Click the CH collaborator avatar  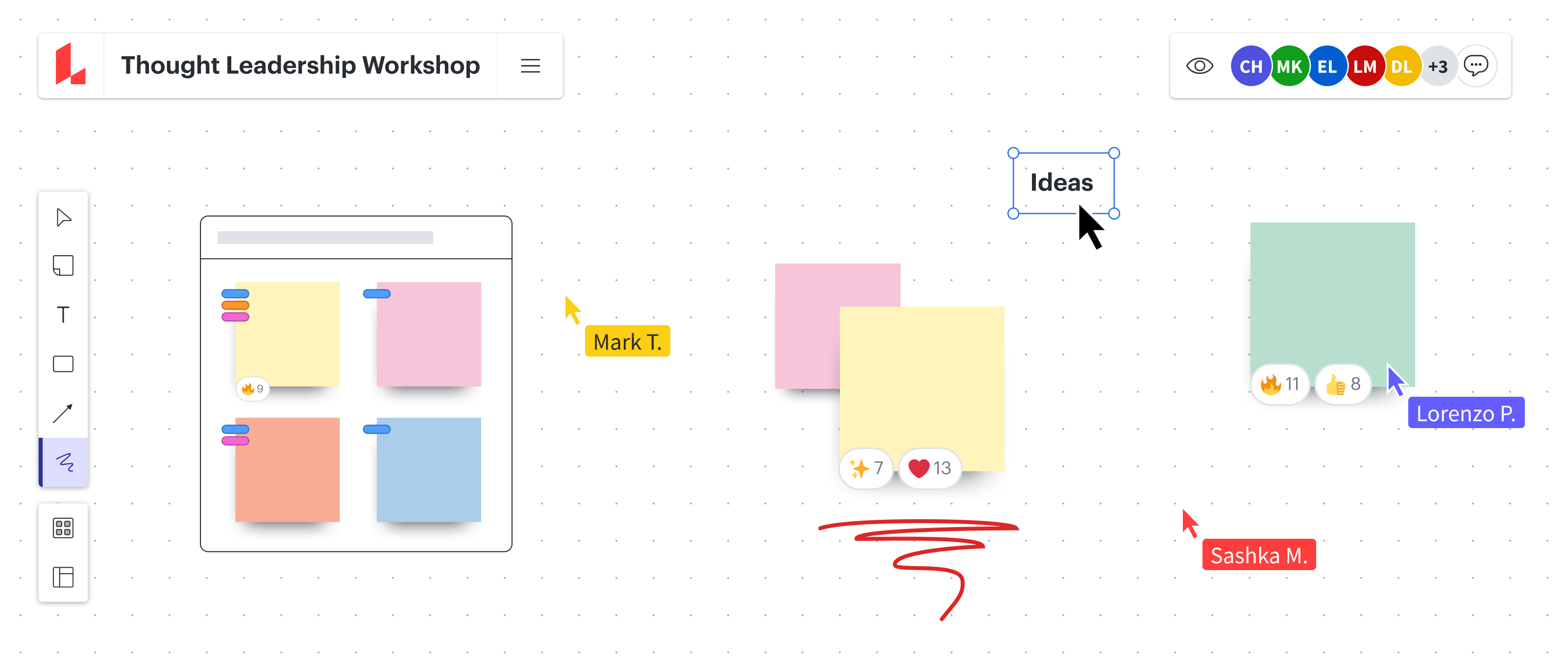point(1250,66)
